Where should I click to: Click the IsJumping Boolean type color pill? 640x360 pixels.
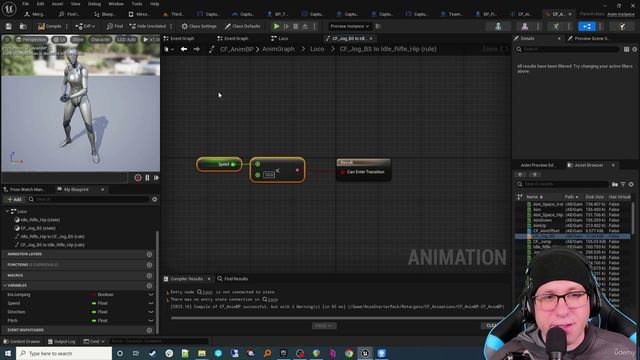pyautogui.click(x=94, y=294)
